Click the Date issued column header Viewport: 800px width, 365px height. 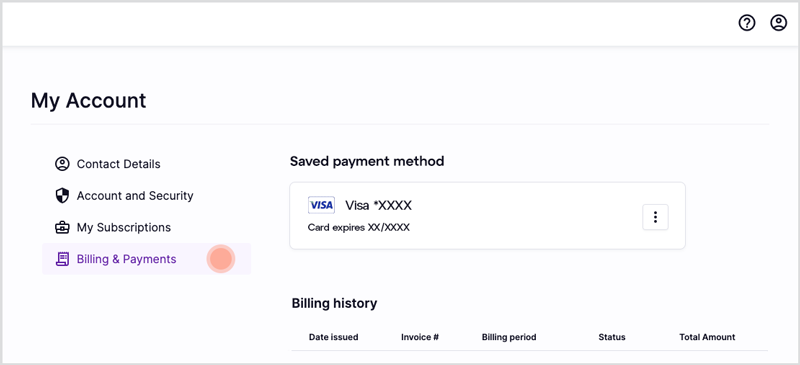(334, 337)
